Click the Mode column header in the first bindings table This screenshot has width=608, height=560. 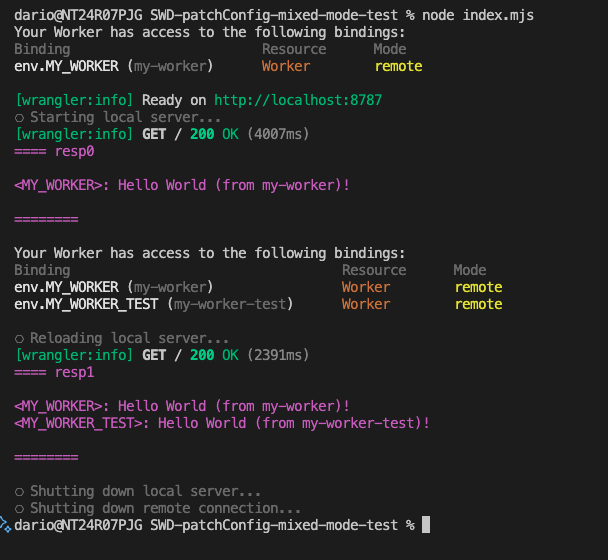click(390, 49)
